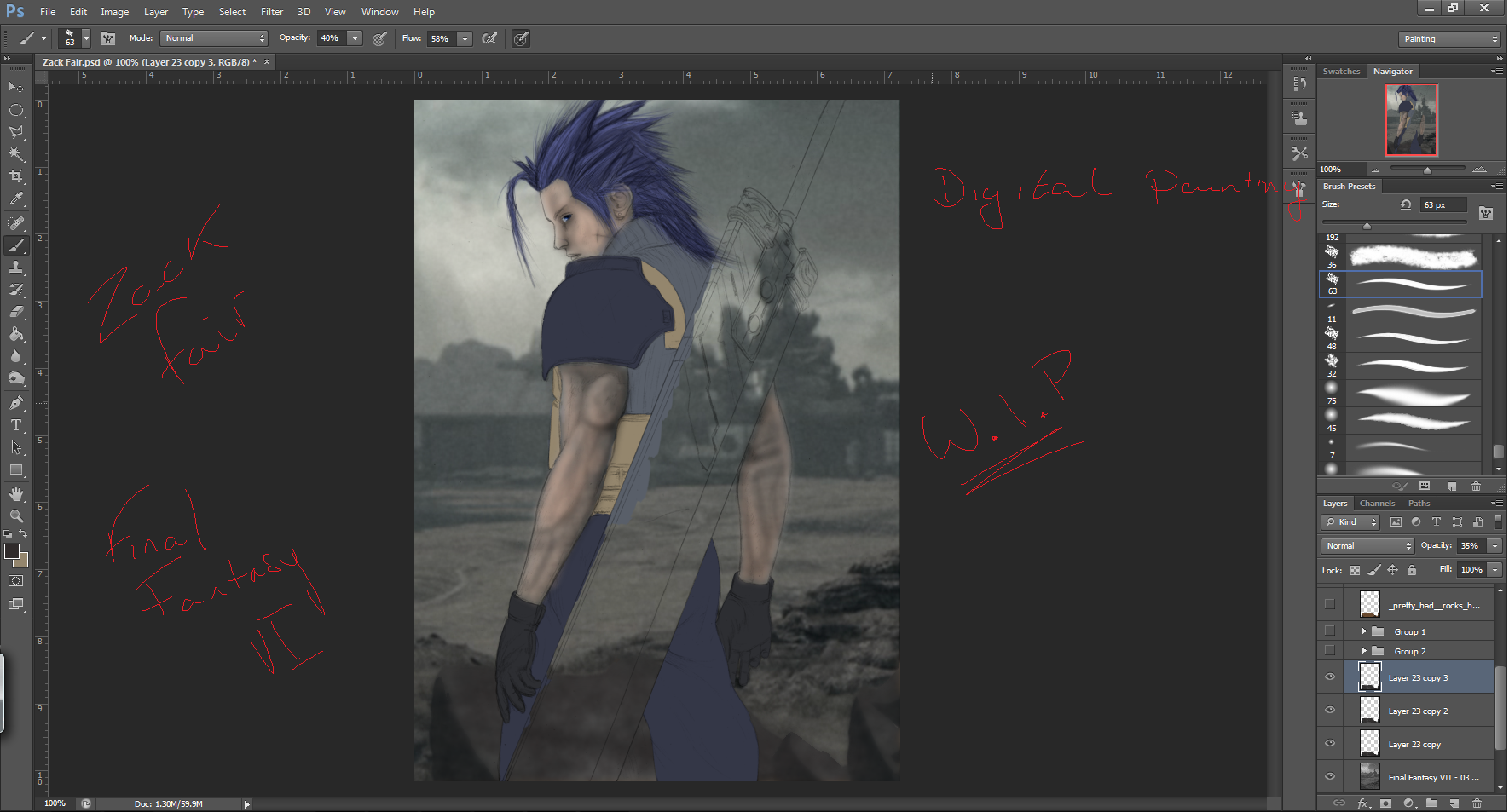This screenshot has height=812, width=1509.
Task: Select the Rectangle shape tool
Action: (16, 469)
